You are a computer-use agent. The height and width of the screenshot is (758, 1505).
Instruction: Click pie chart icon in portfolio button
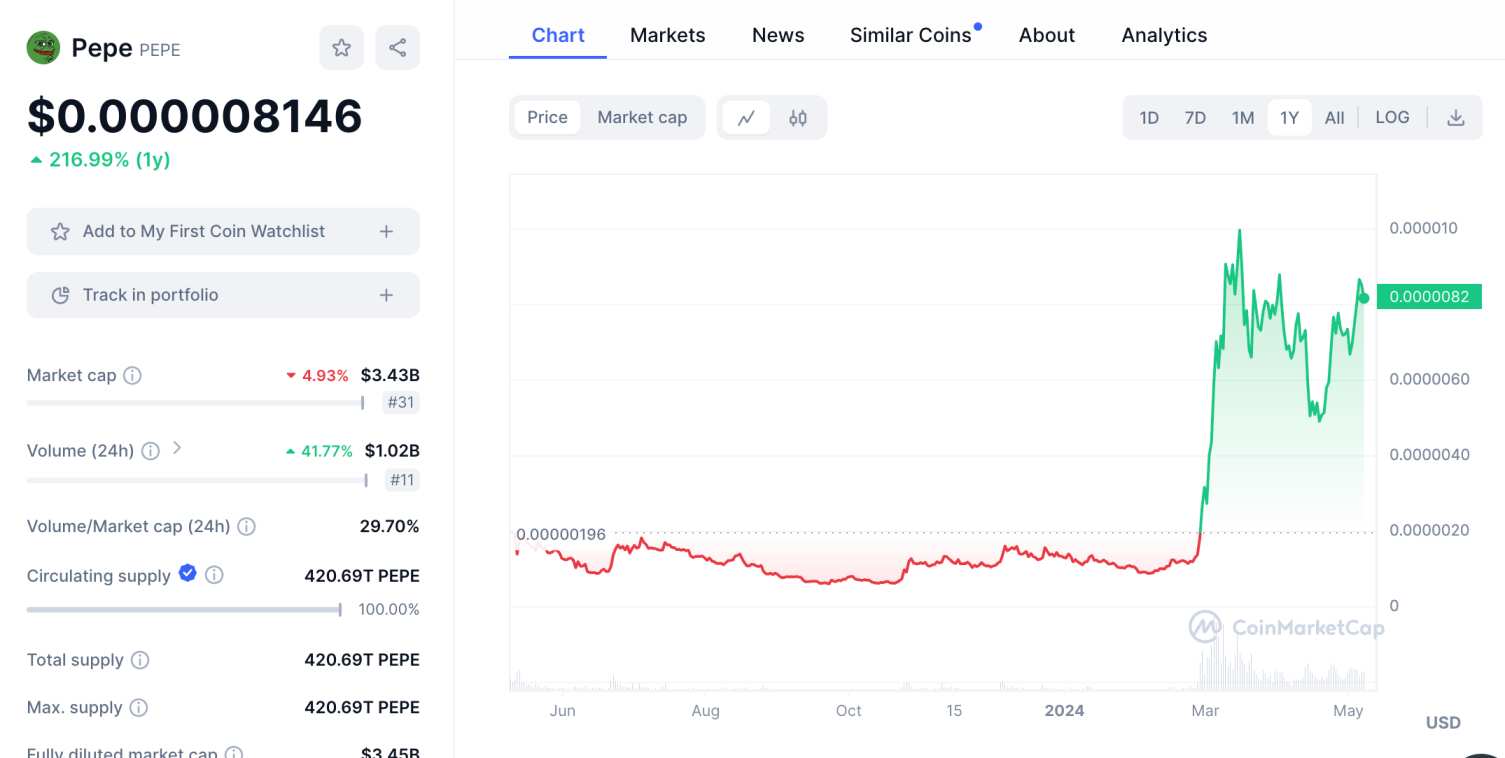[60, 296]
